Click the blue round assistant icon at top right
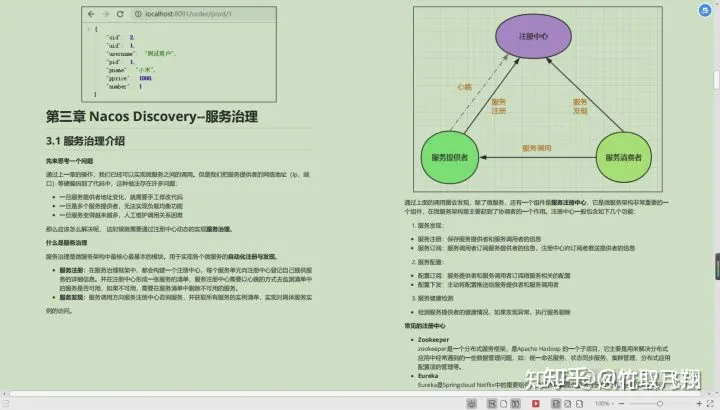This screenshot has width=720, height=410. coord(705,10)
